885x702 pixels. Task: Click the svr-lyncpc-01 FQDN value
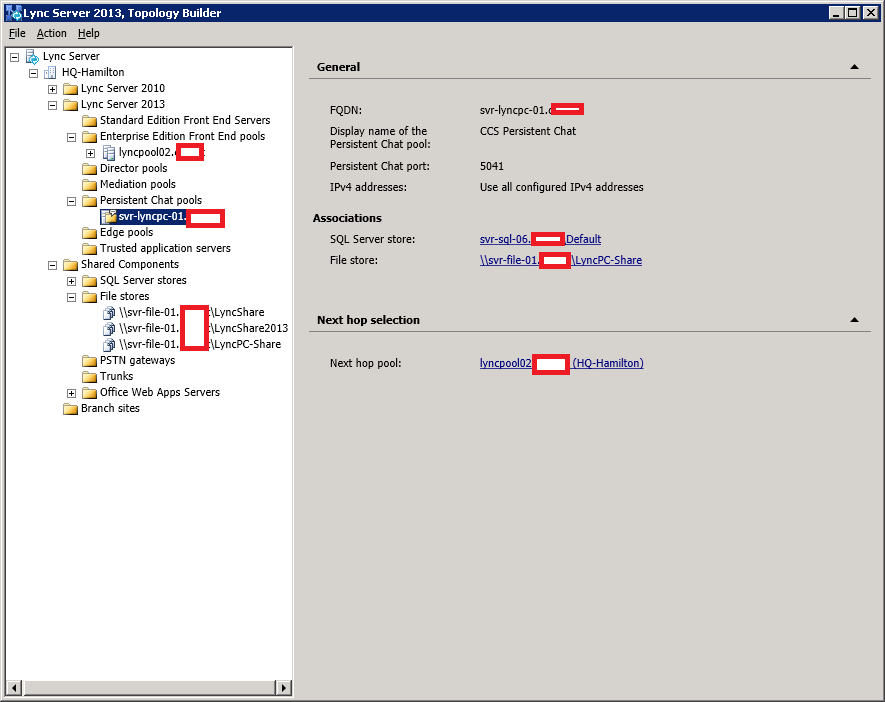[531, 110]
